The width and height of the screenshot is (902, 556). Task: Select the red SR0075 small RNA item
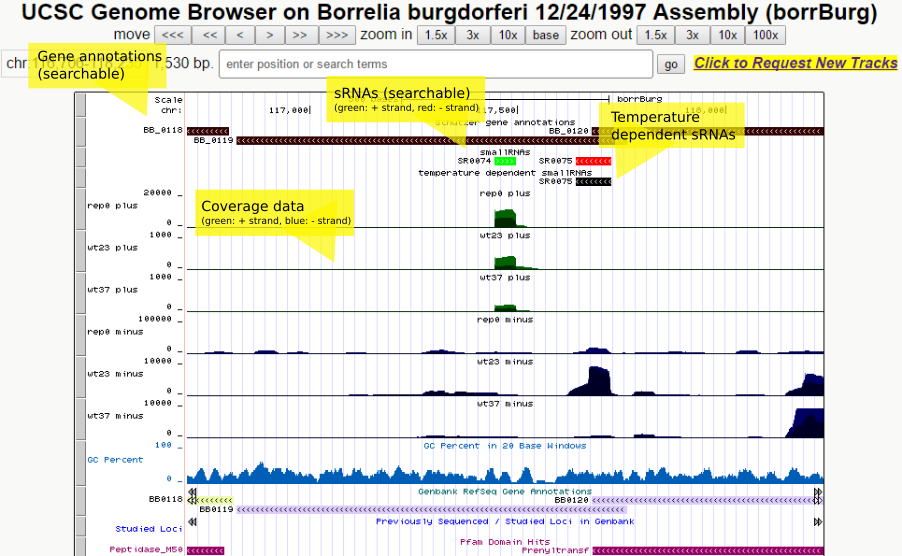coord(593,161)
